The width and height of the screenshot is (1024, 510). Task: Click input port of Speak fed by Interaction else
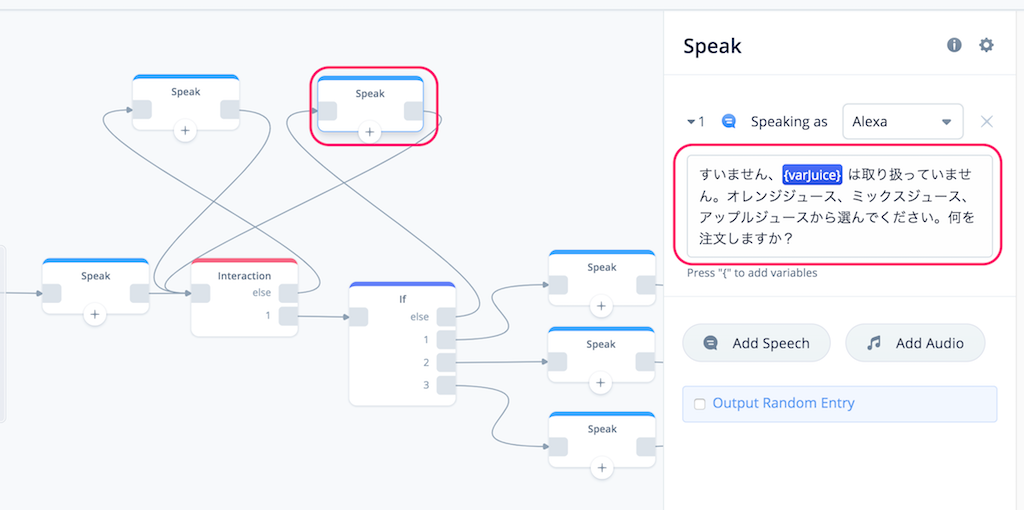[142, 109]
